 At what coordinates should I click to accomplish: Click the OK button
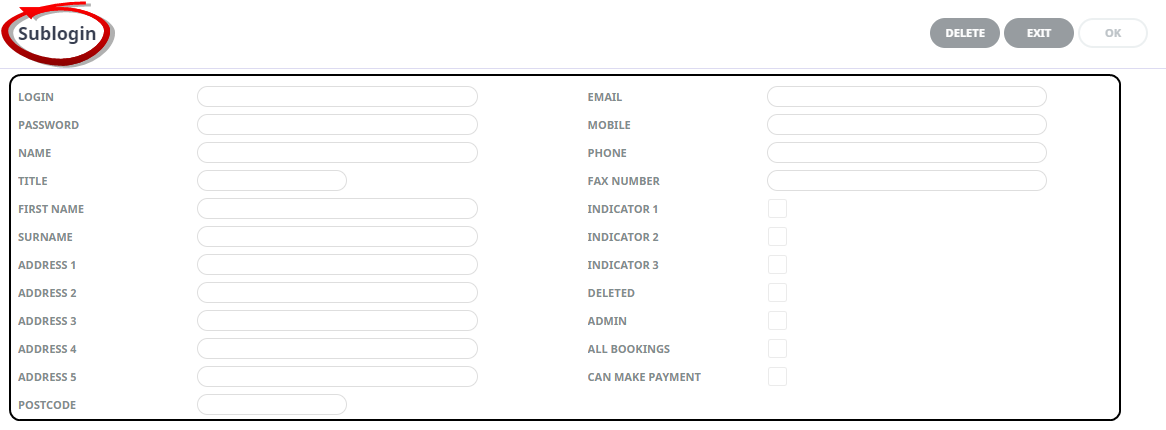coord(1113,33)
